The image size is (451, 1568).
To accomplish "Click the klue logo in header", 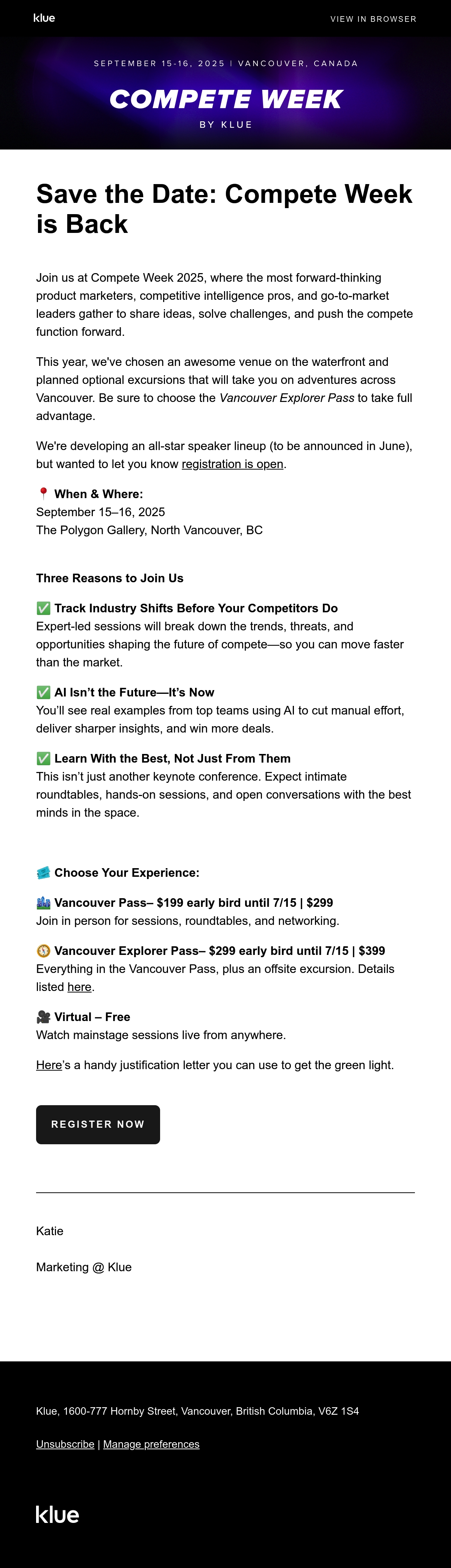I will [44, 18].
